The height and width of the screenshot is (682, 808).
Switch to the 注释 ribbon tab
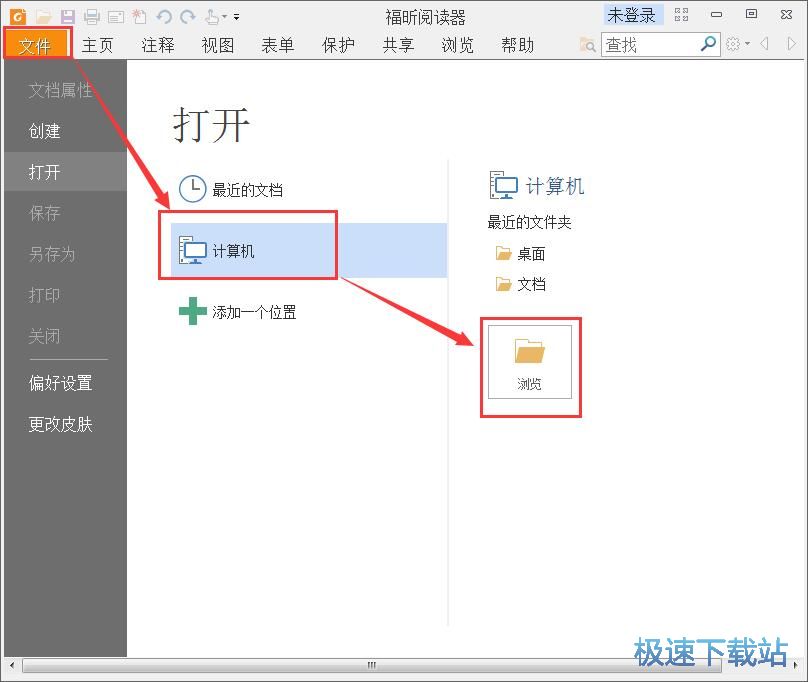[157, 45]
